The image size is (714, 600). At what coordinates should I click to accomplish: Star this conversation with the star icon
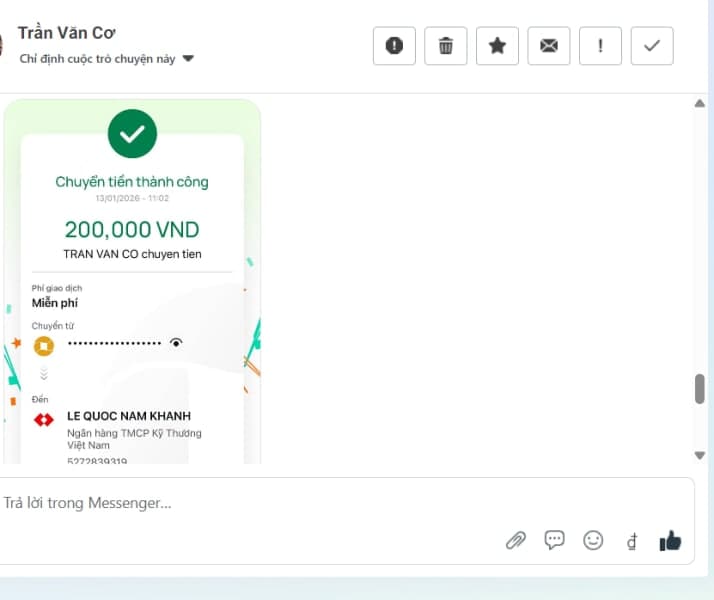point(497,46)
